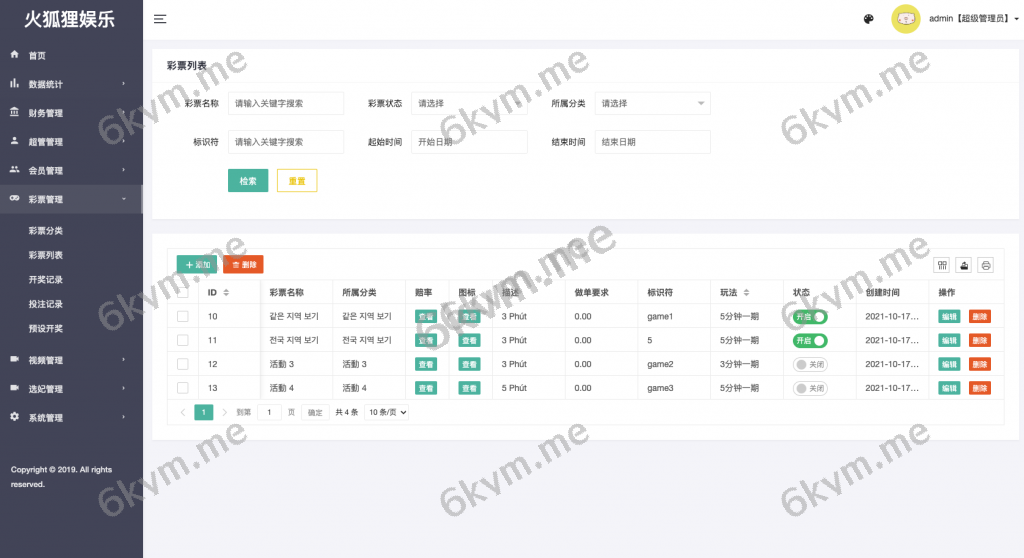Screen dimensions: 1024x558
Task: Click the export table icon
Action: coord(964,265)
